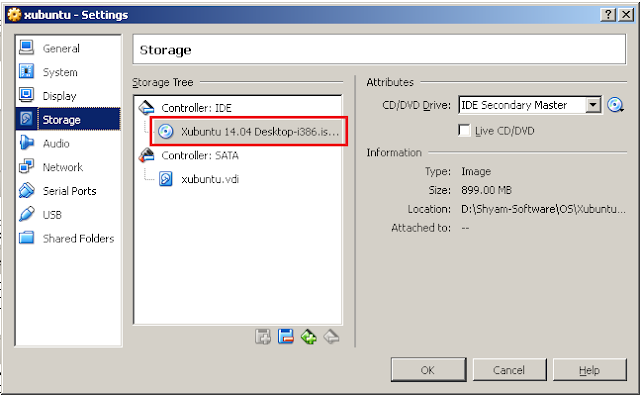Screen dimensions: 640x395
Task: Click the Add Controller green plus icon
Action: pos(309,337)
